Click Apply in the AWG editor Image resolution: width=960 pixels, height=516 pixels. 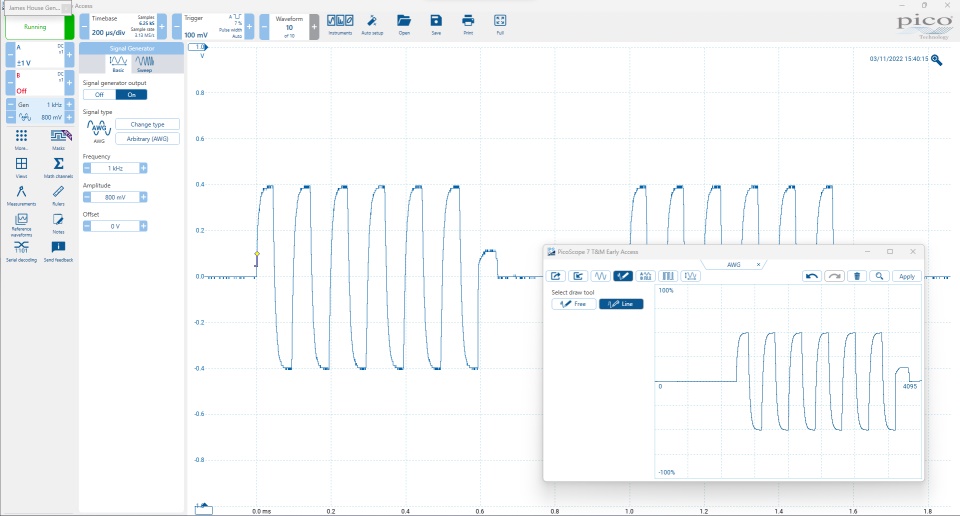tap(906, 276)
